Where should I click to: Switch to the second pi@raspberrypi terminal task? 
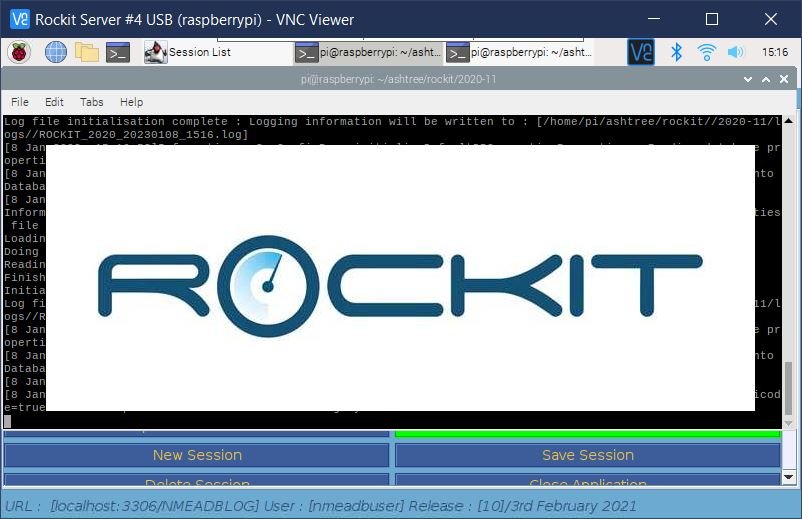pos(519,53)
